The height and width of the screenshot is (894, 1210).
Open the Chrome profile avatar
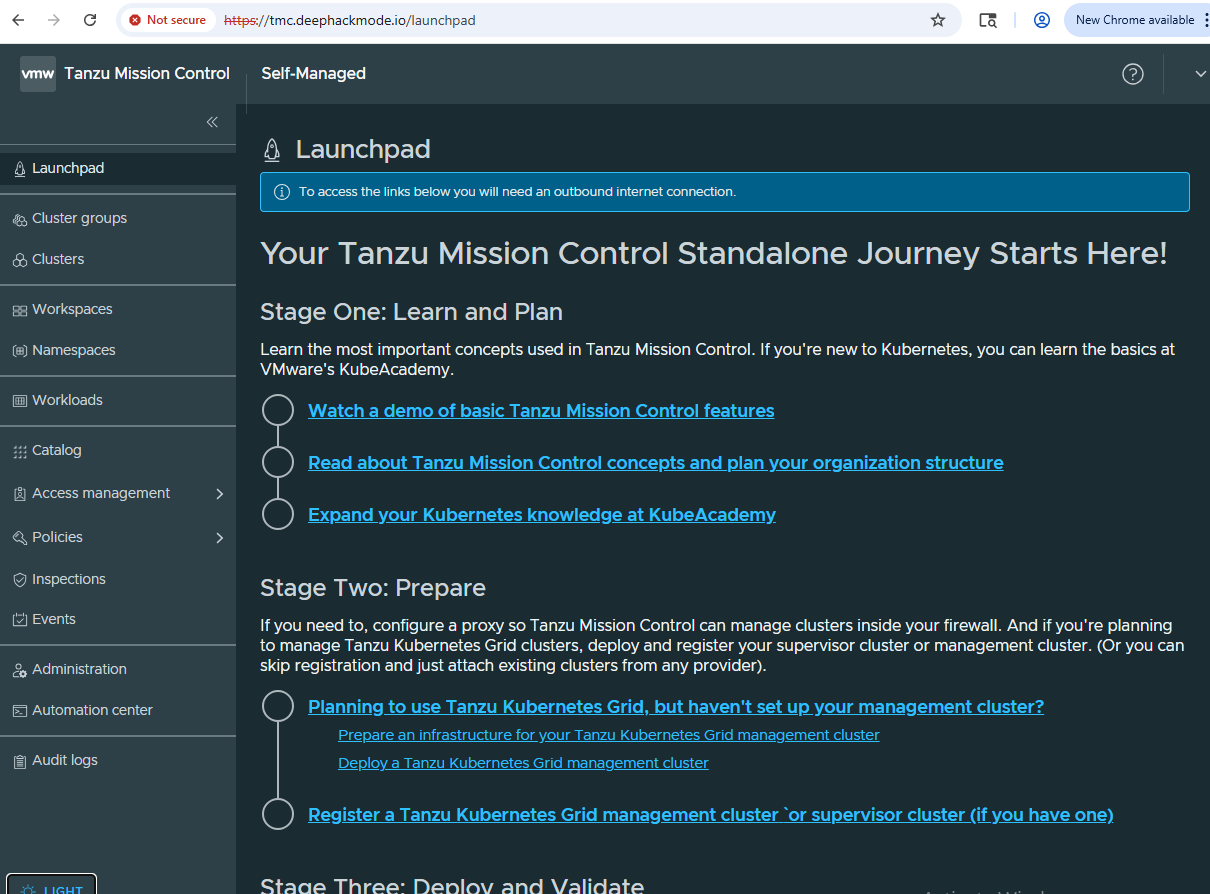tap(1042, 20)
